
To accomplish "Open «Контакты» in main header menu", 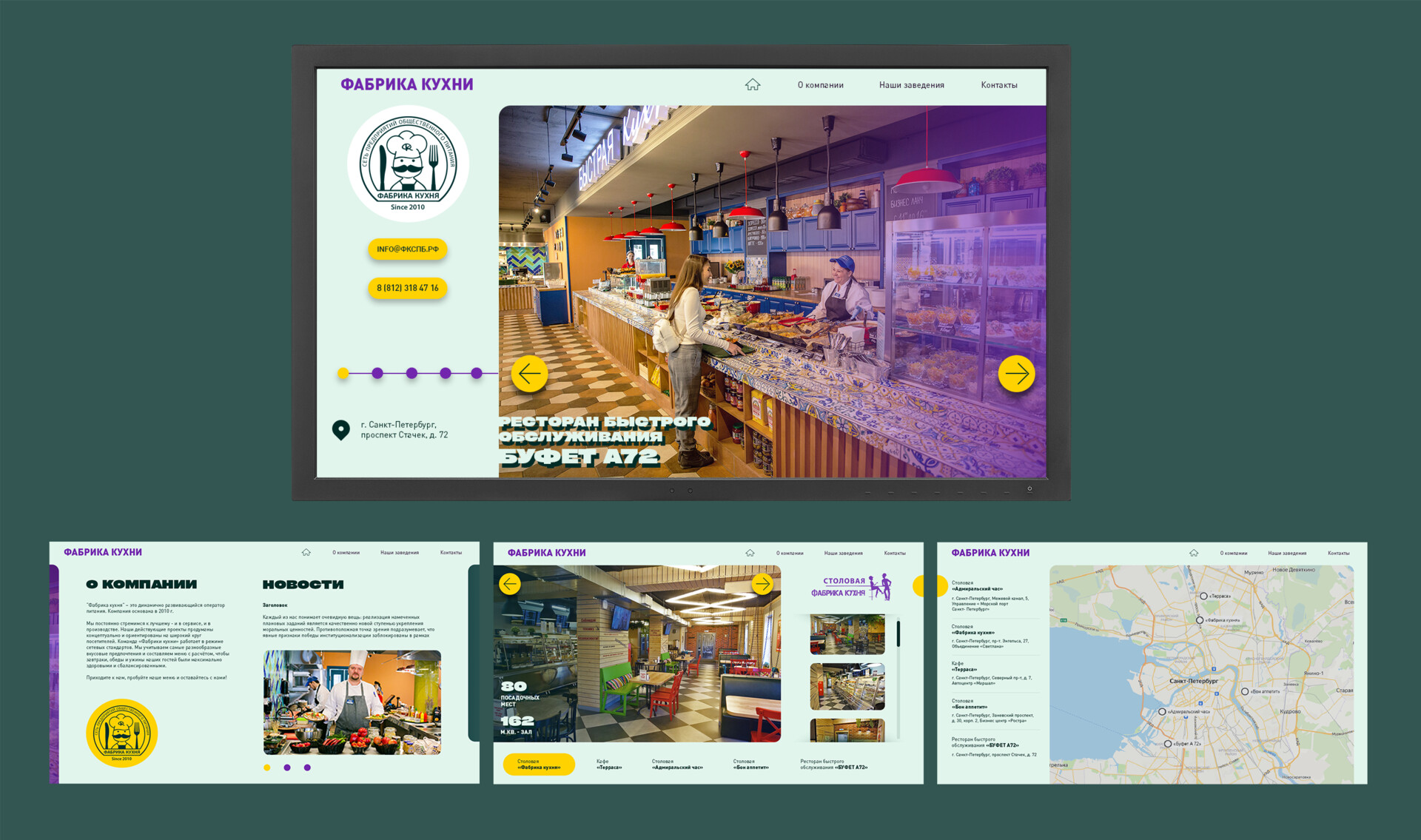I will pyautogui.click(x=998, y=85).
